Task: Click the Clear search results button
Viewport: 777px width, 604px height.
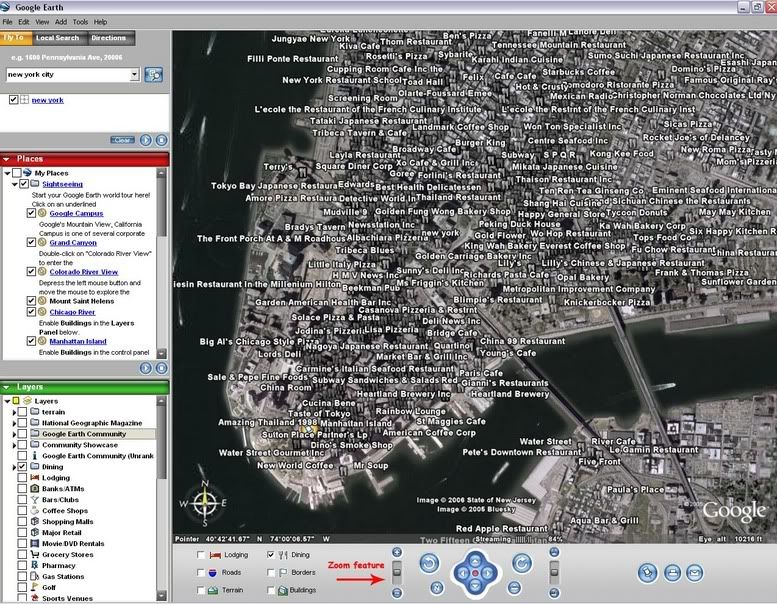Action: 122,140
